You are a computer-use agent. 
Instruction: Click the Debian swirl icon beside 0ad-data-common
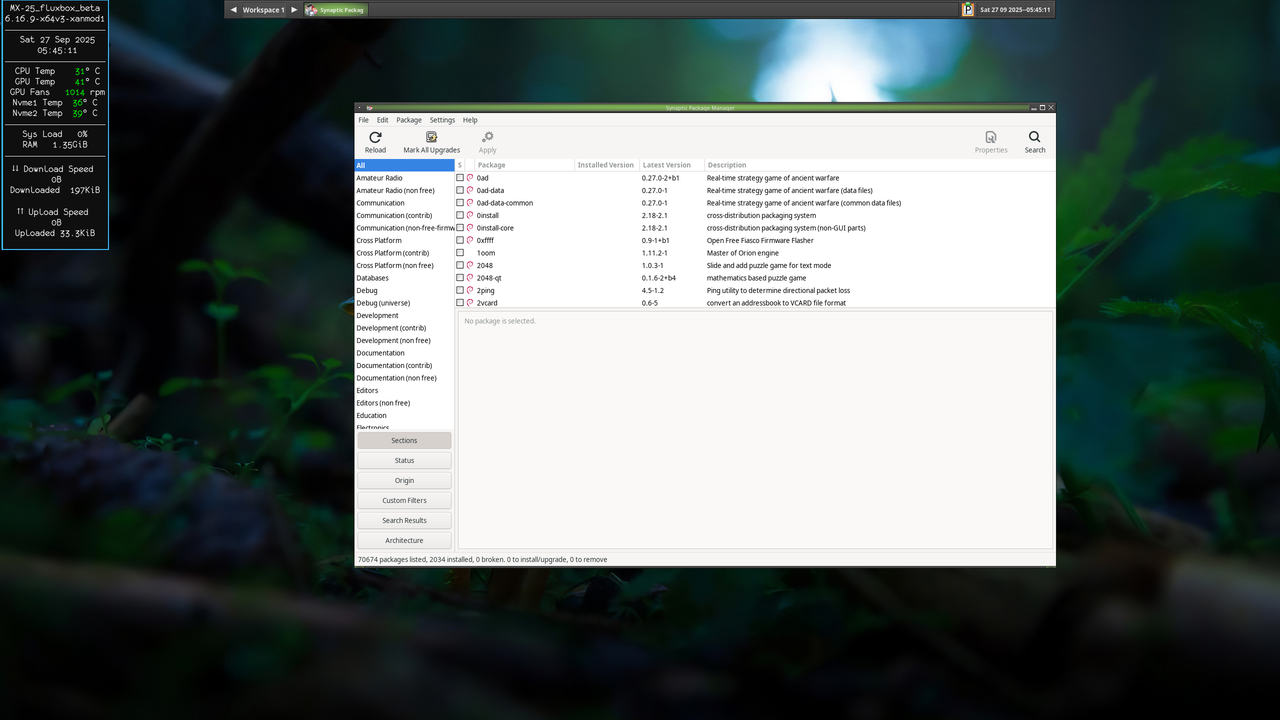[470, 203]
